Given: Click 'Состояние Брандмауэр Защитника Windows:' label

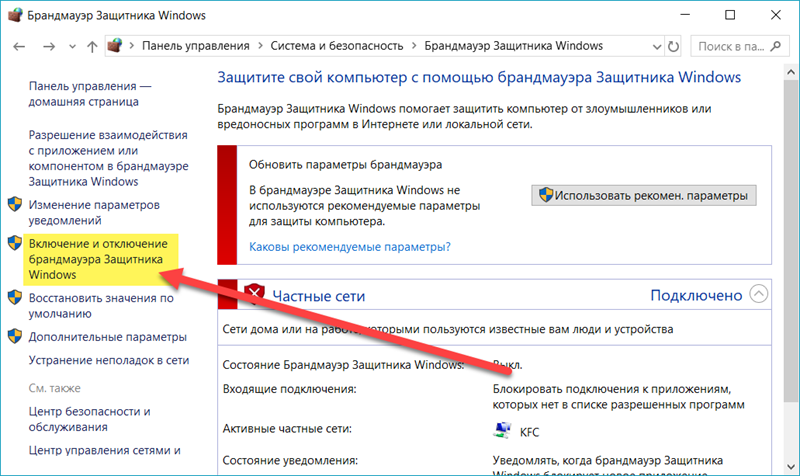Looking at the screenshot, I should coord(343,365).
